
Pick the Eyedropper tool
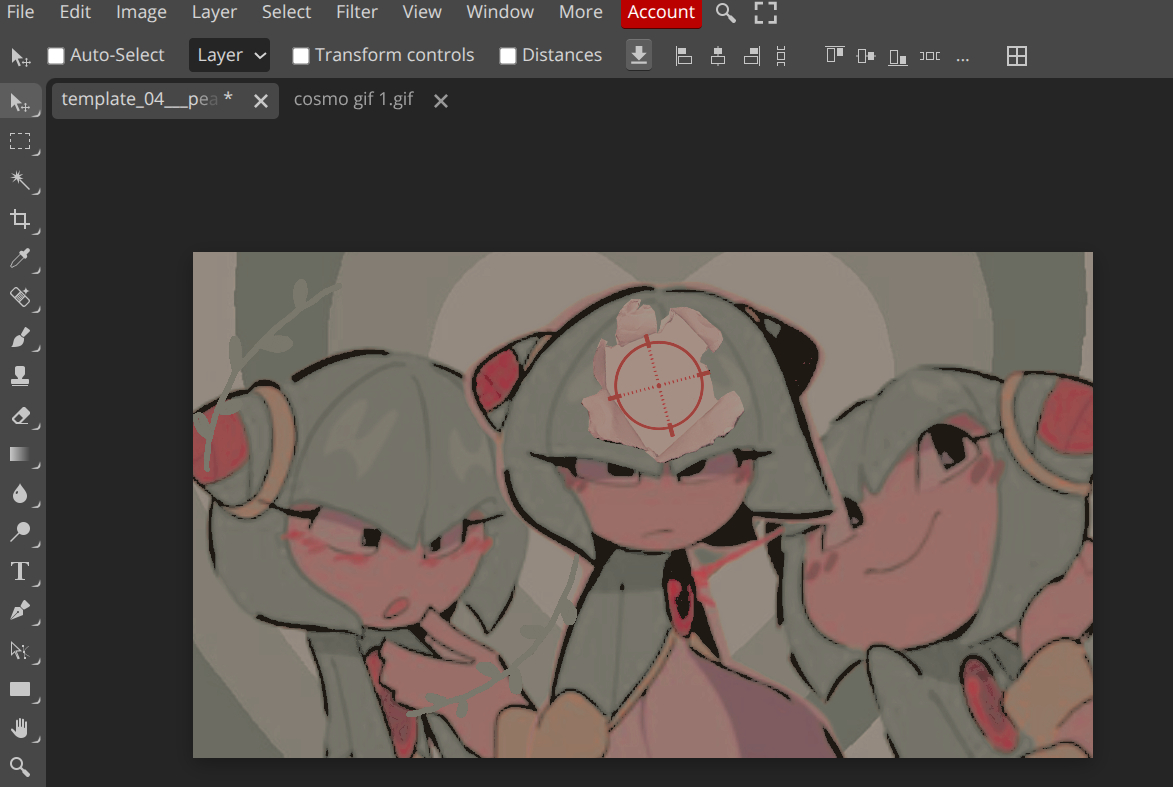20,259
